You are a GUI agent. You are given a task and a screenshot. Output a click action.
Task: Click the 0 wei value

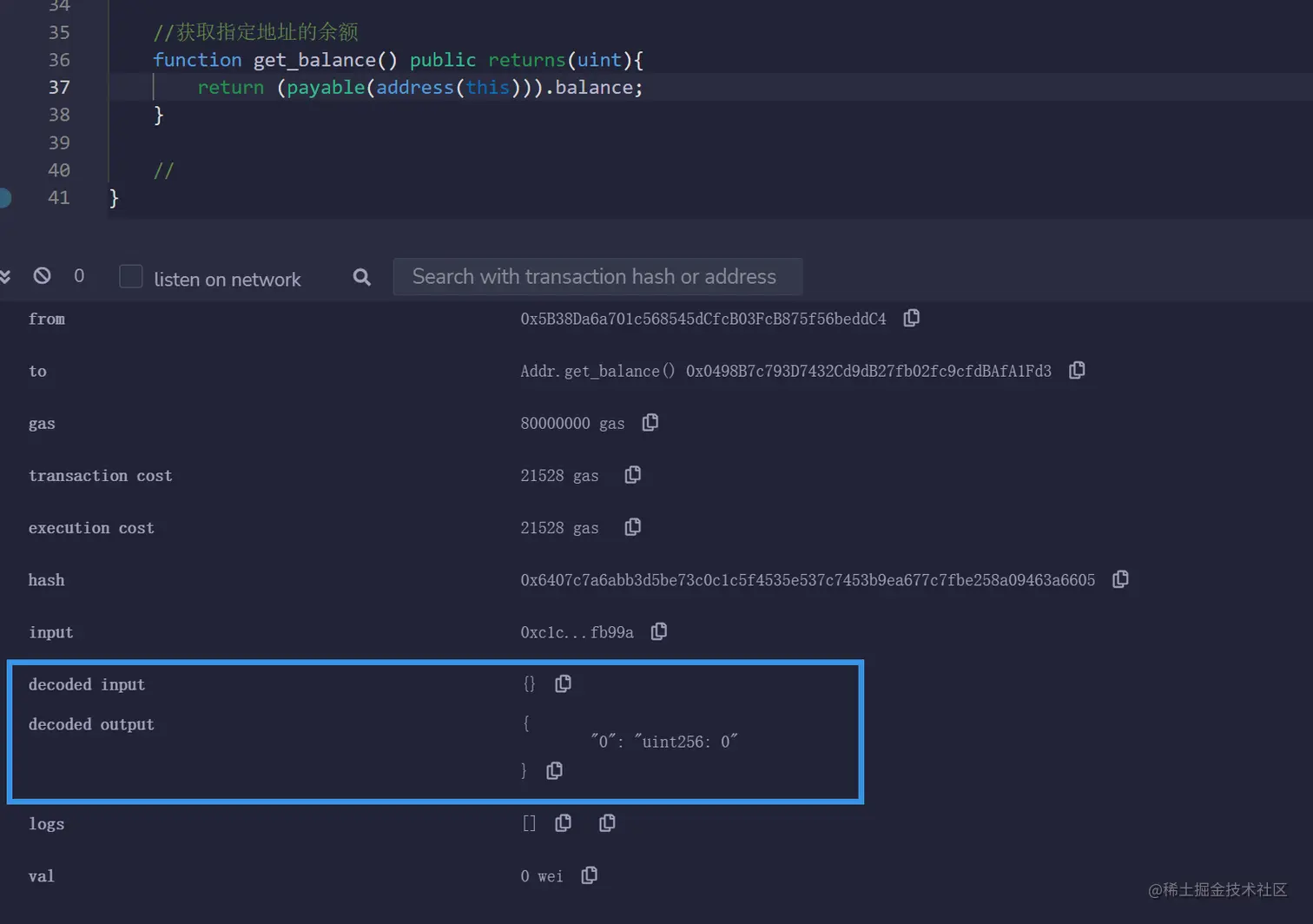(x=542, y=876)
